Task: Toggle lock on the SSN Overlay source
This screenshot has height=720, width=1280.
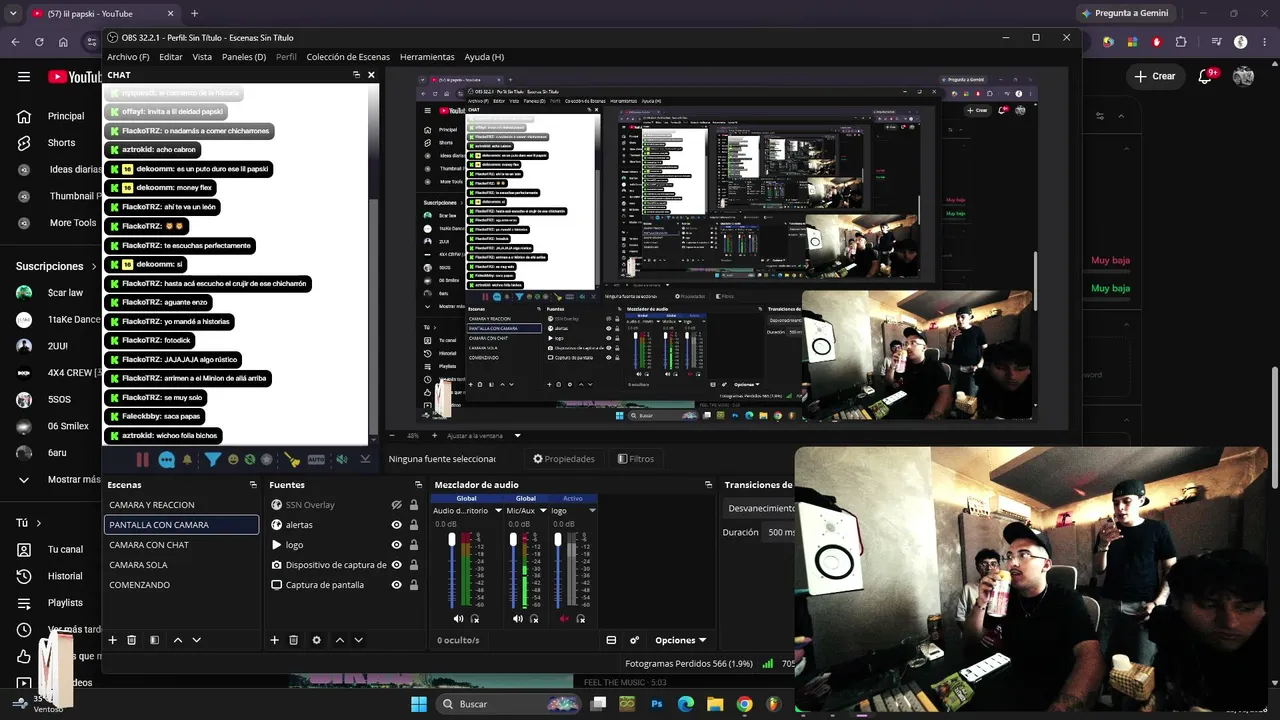Action: click(414, 505)
